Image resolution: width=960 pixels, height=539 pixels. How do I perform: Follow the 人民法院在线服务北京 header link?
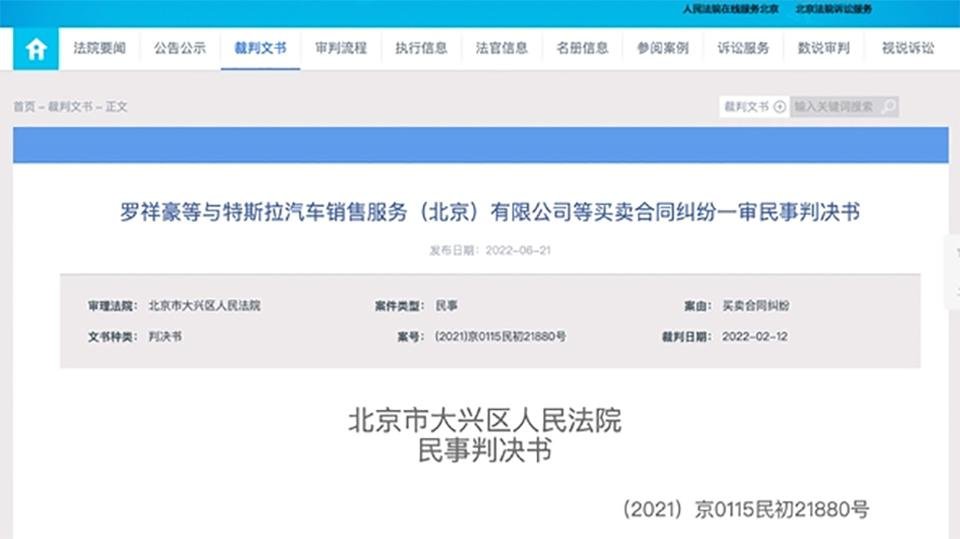730,9
